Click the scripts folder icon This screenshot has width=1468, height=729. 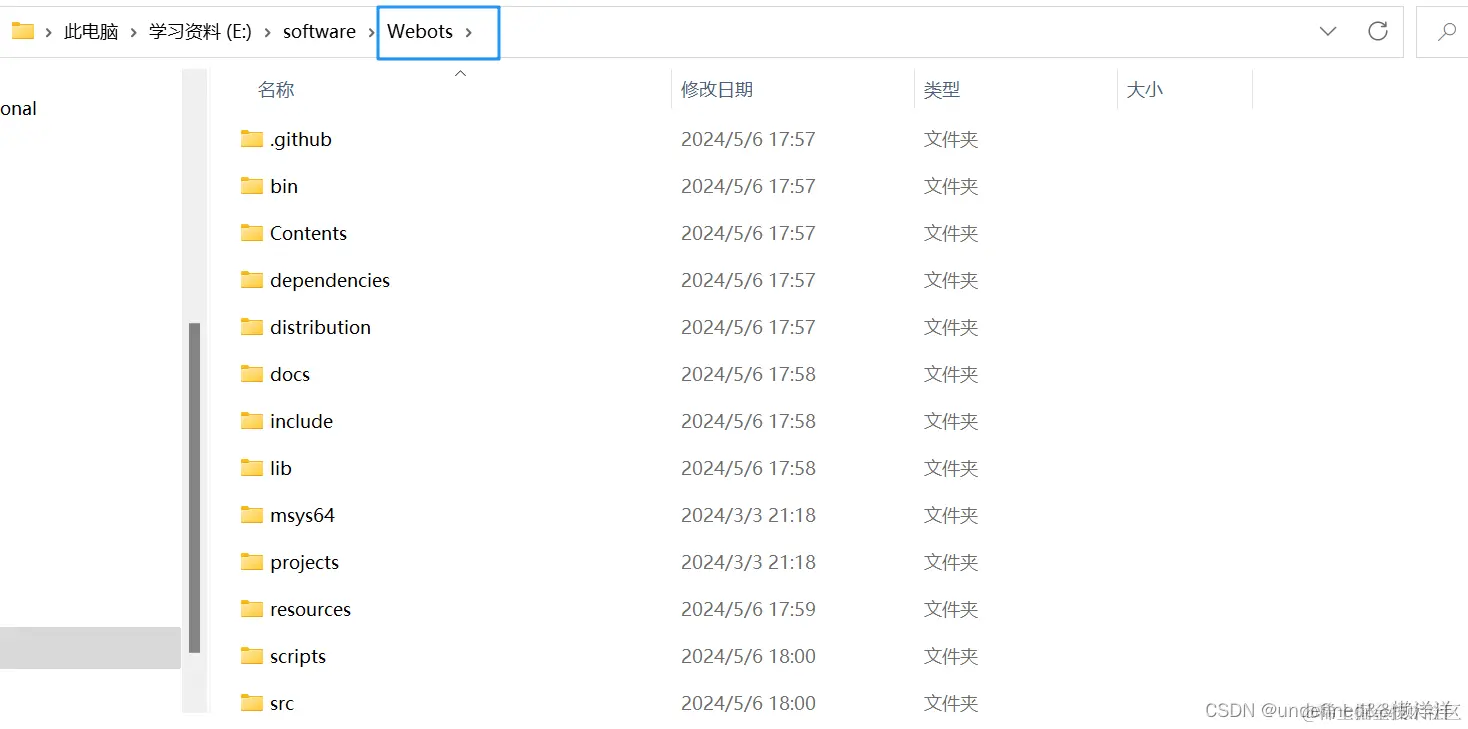point(252,656)
